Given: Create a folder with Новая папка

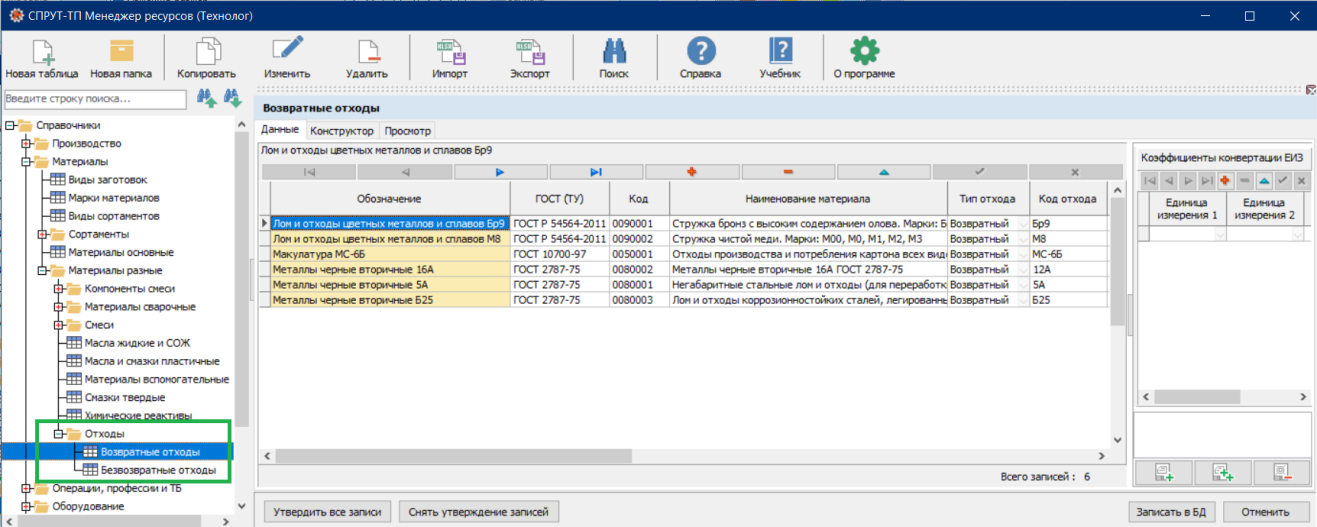Looking at the screenshot, I should tap(121, 52).
